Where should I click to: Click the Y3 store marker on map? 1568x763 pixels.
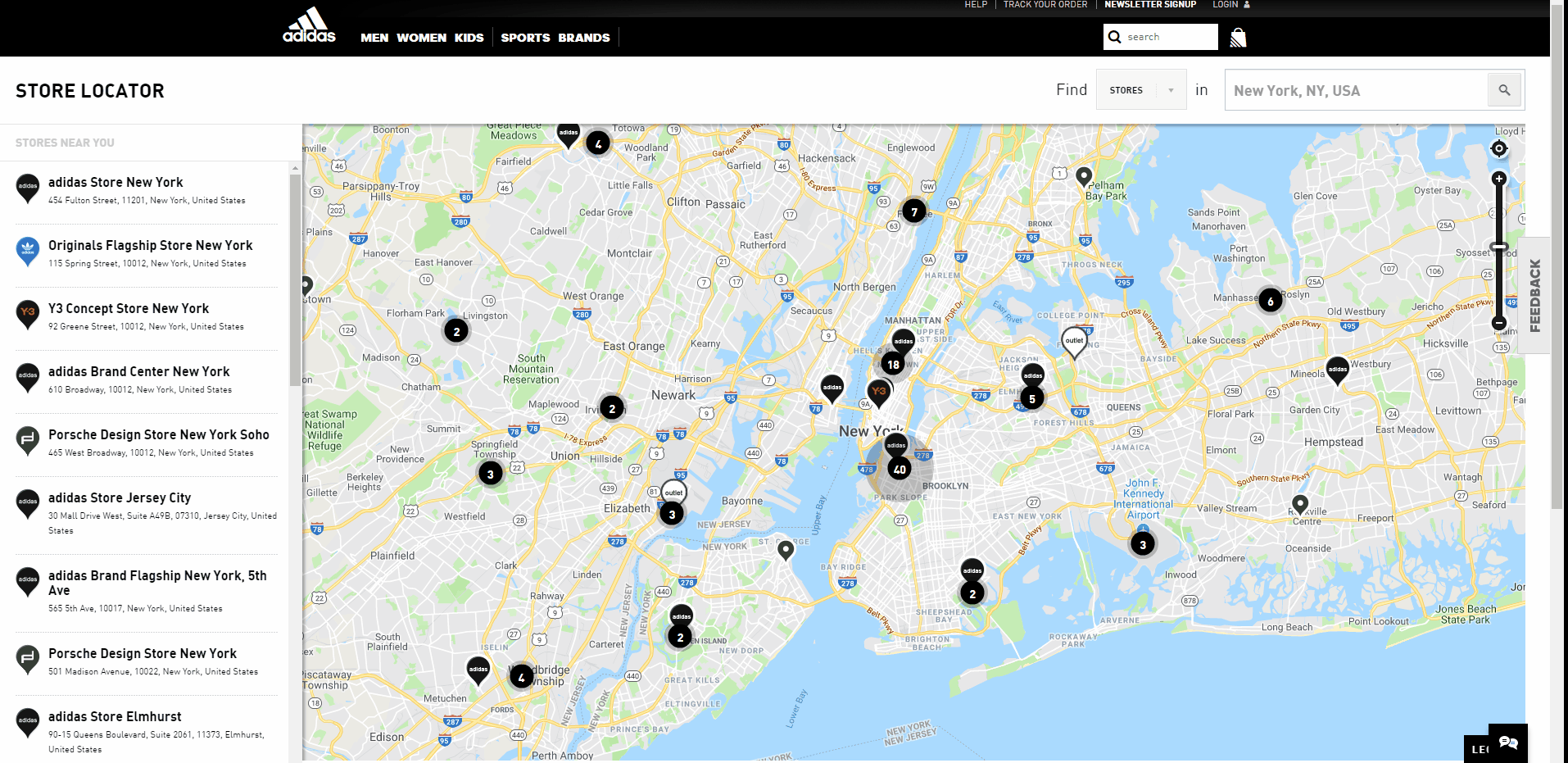tap(879, 393)
